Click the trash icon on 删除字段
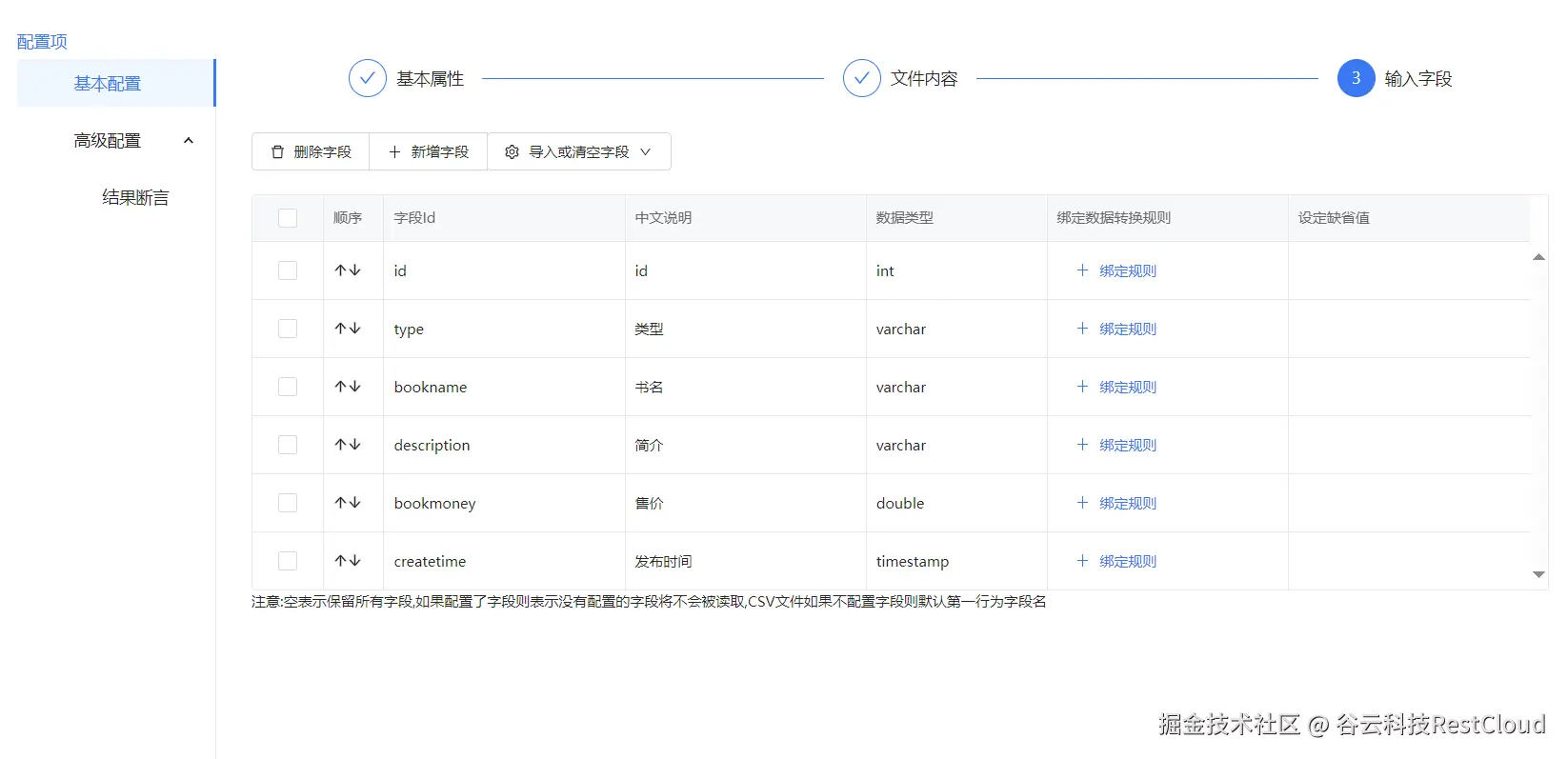This screenshot has width=1568, height=759. pyautogui.click(x=277, y=151)
